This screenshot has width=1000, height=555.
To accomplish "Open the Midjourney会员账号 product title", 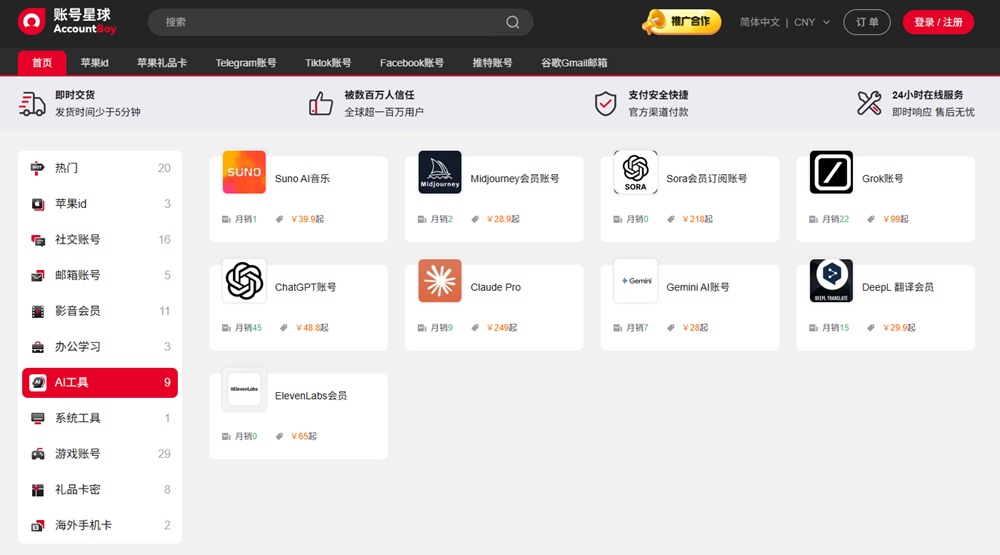I will [x=515, y=179].
